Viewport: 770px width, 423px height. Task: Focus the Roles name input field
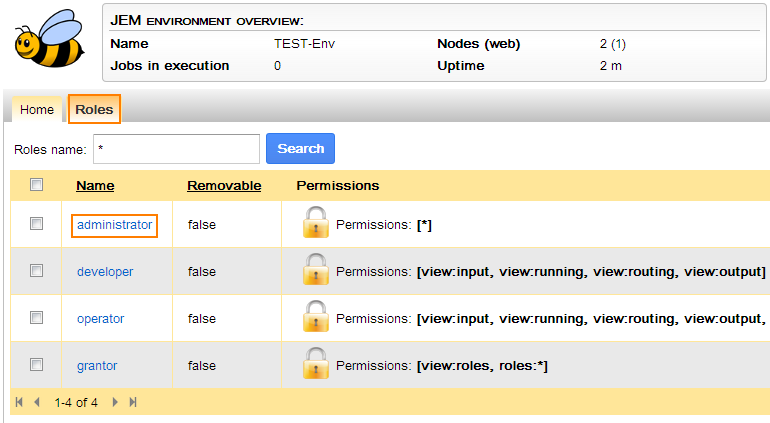[x=176, y=148]
